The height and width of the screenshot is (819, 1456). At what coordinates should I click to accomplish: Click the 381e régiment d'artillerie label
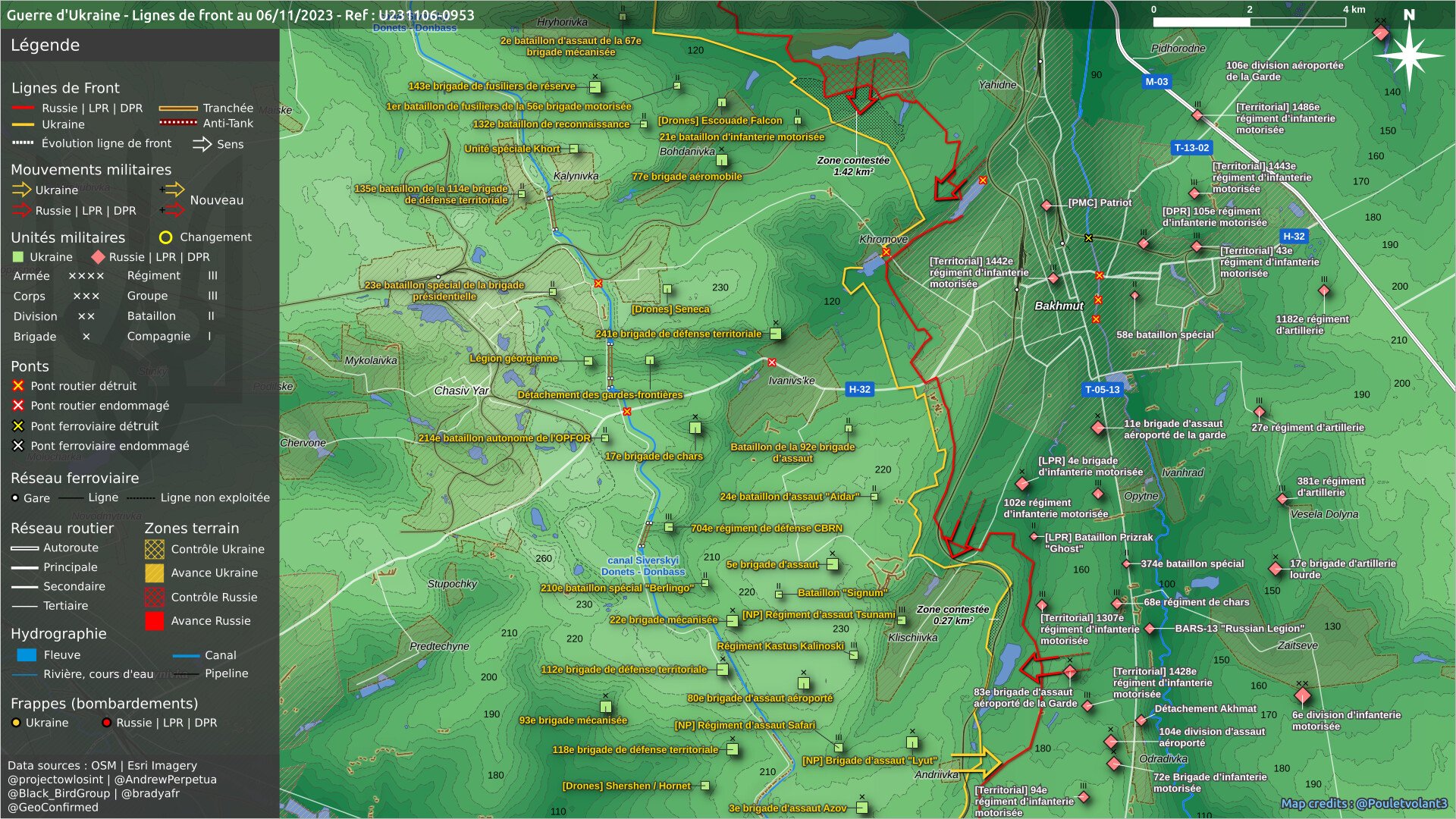tap(1330, 487)
